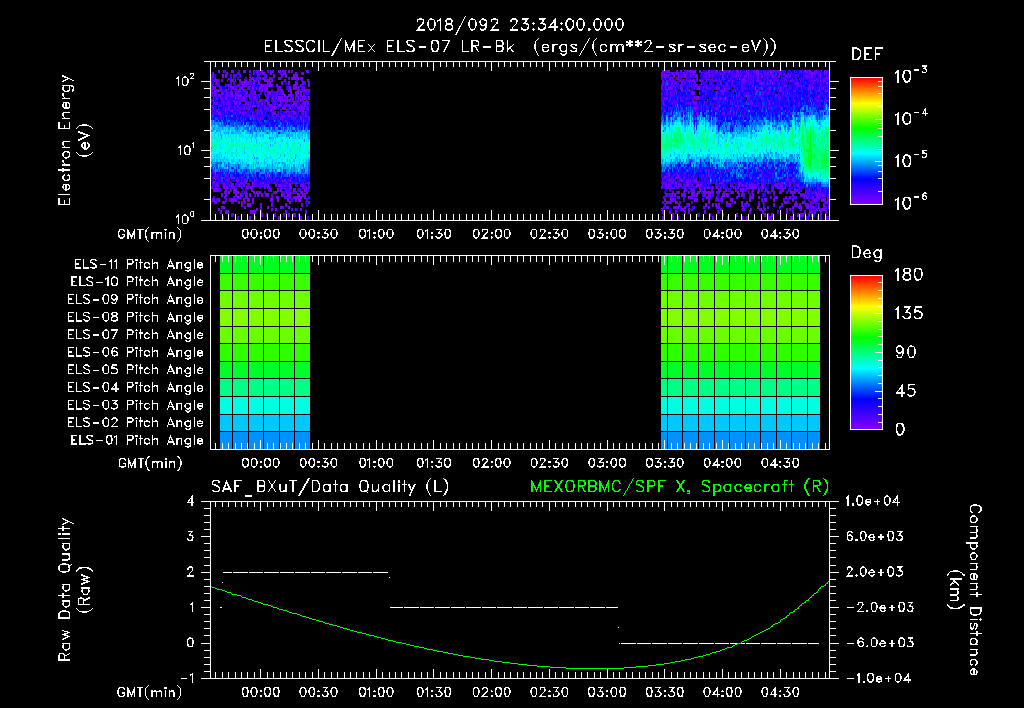
Task: Click the data quality line at level 2
Action: (x=306, y=572)
